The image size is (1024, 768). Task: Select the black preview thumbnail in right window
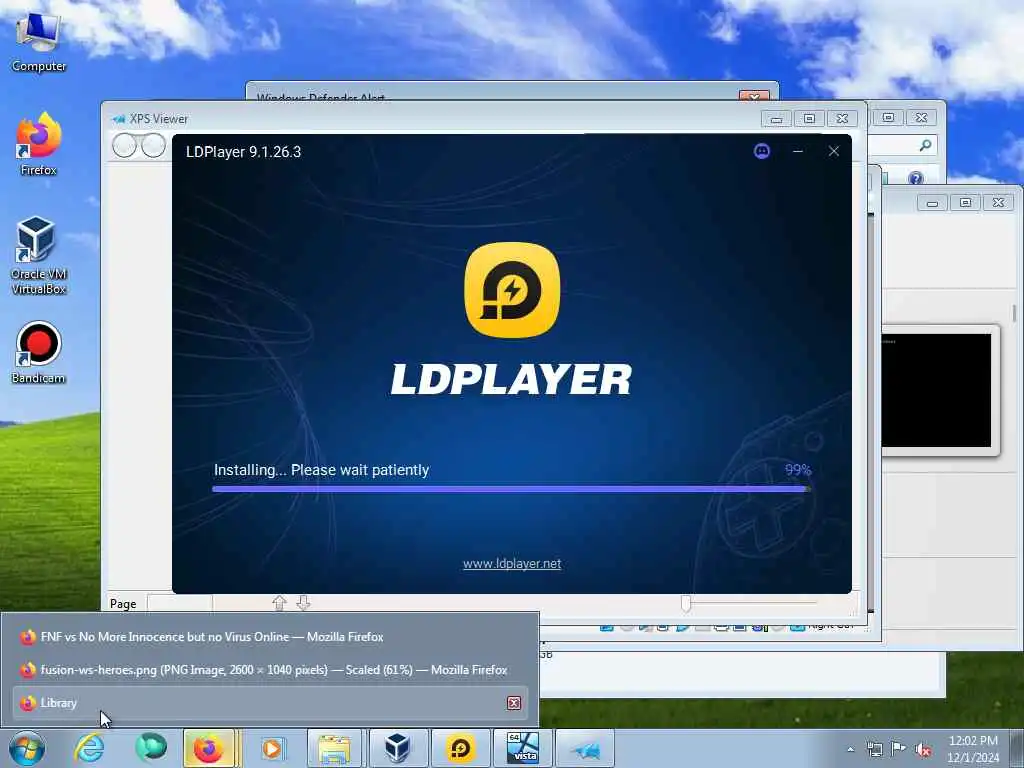tap(936, 391)
